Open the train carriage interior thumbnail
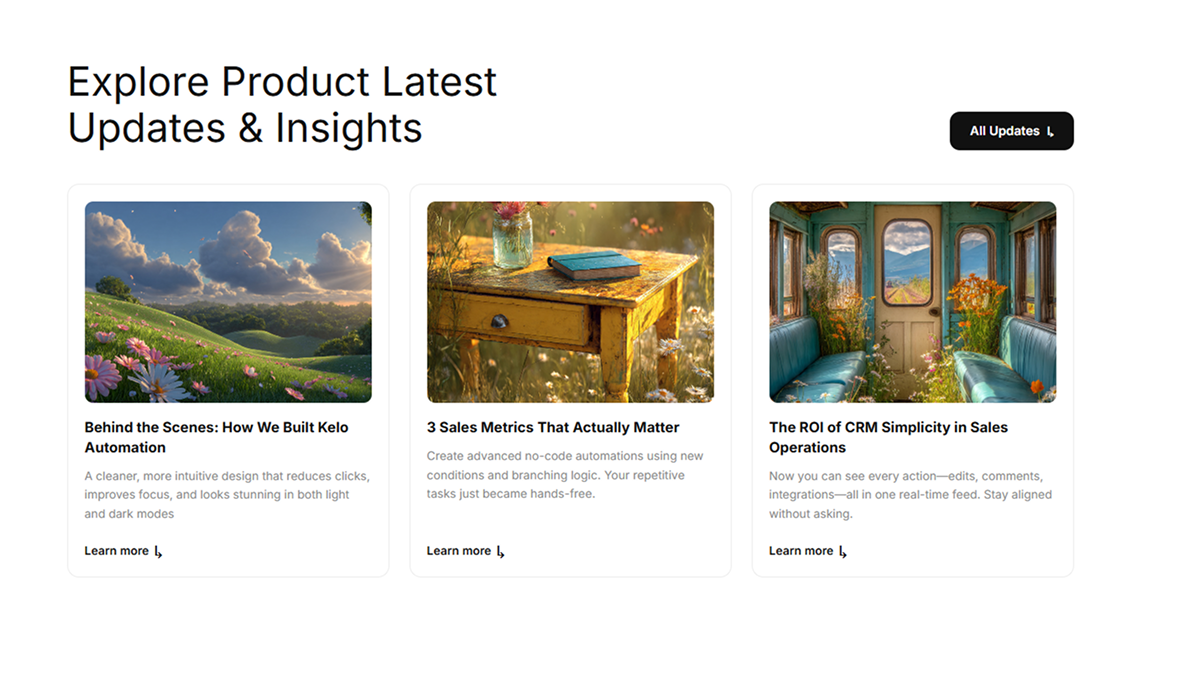 (x=912, y=302)
